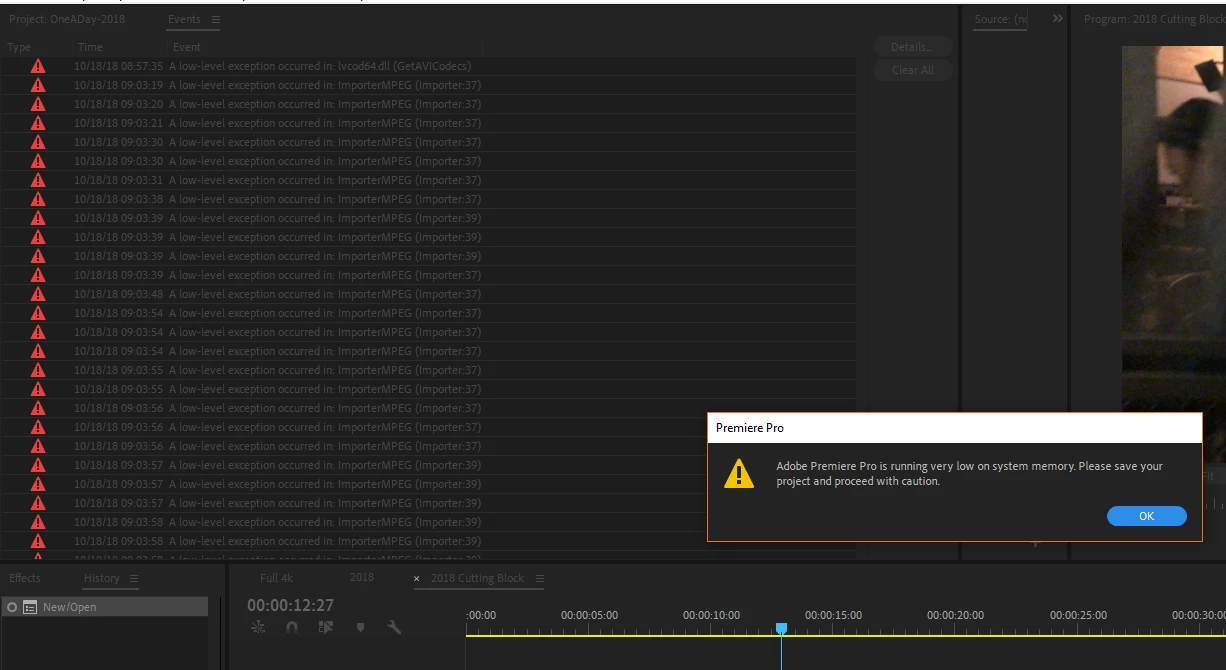
Task: Click the warning icon for 09:03:20 event
Action: pos(38,104)
